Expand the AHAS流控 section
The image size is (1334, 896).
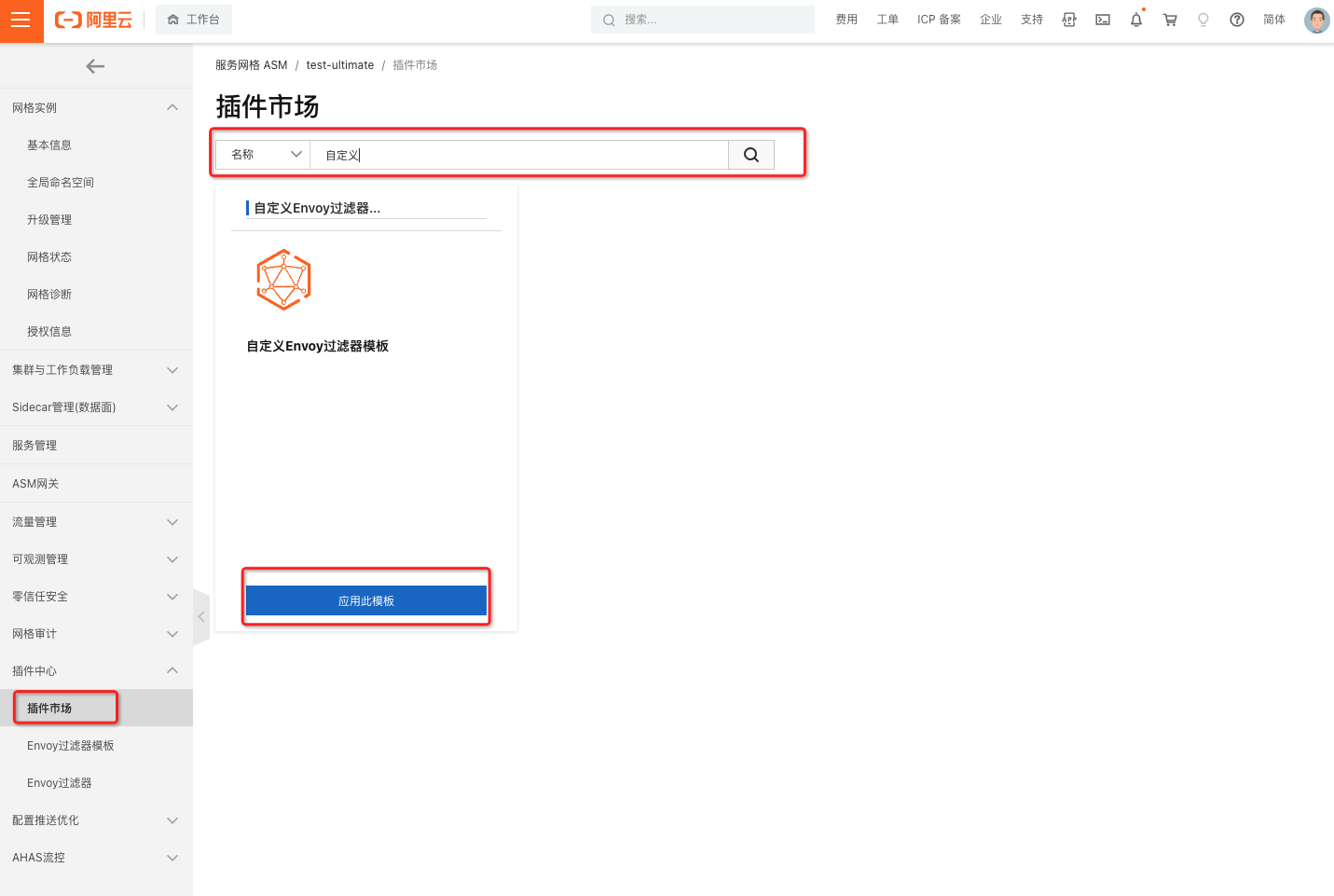click(96, 858)
